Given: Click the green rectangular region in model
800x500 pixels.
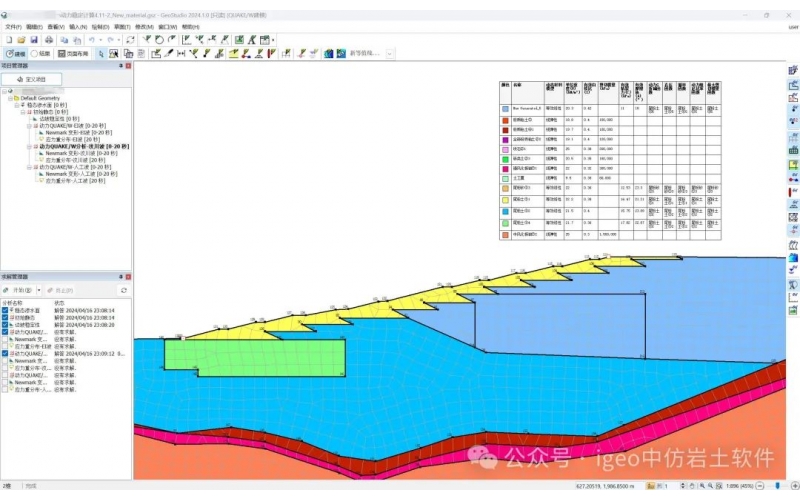Looking at the screenshot, I should click(x=255, y=358).
